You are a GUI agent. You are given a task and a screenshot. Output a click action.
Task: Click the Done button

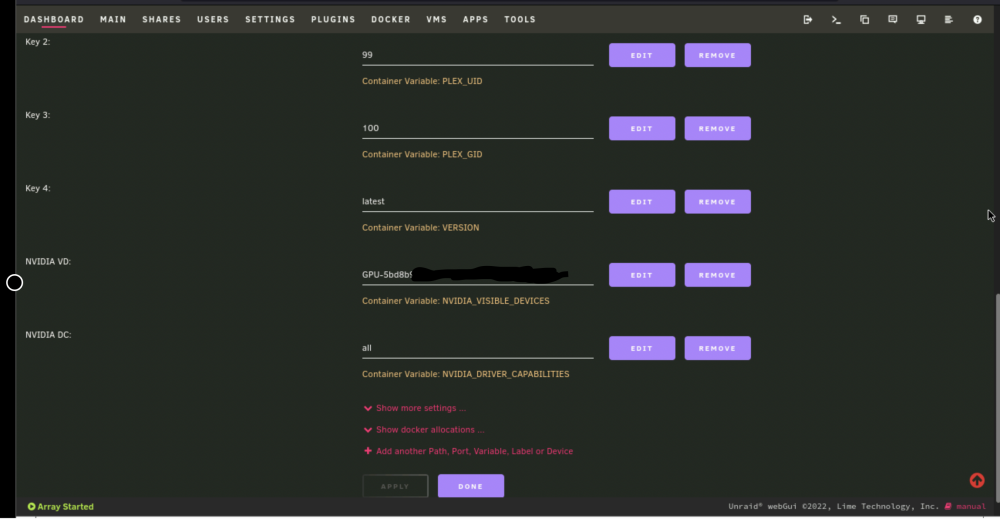pos(471,486)
